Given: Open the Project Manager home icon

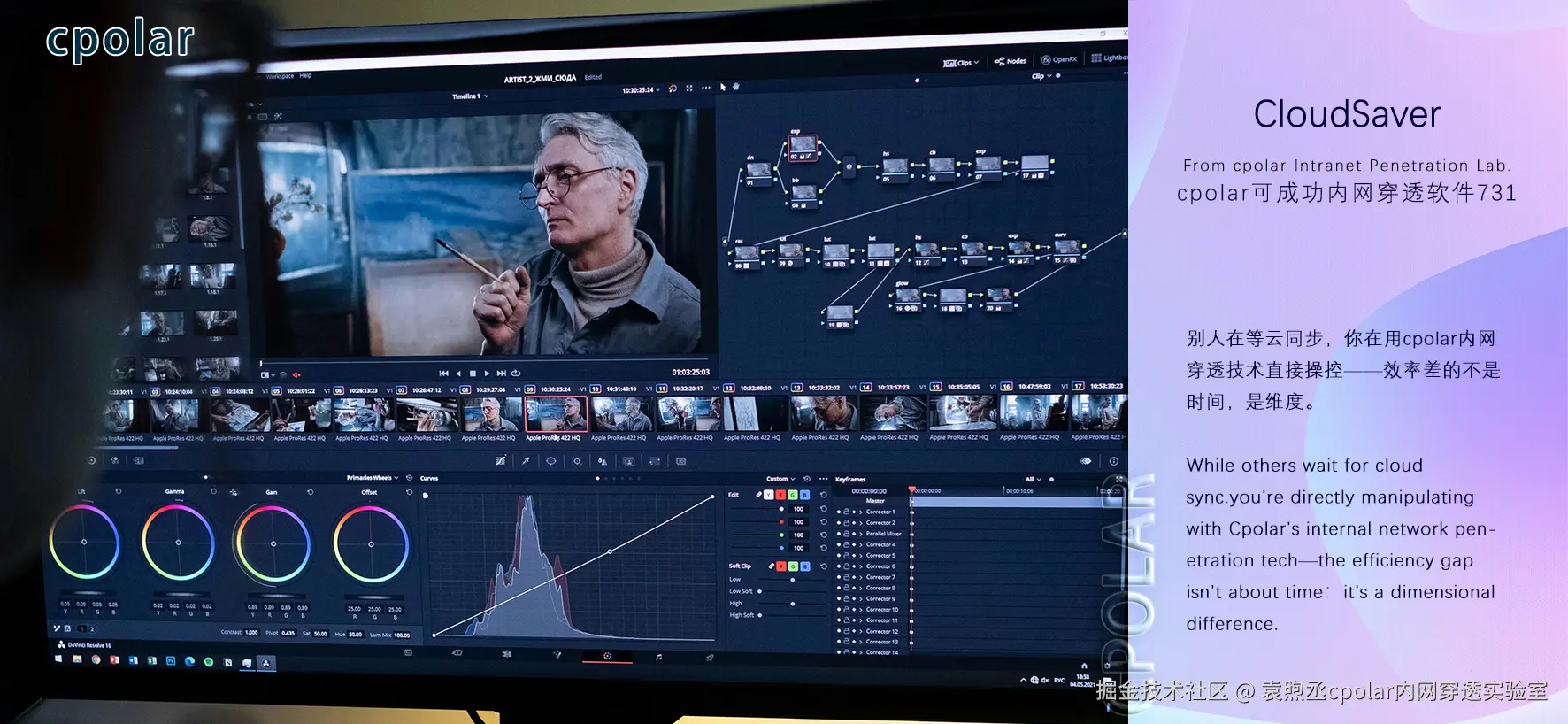Looking at the screenshot, I should pyautogui.click(x=1084, y=666).
